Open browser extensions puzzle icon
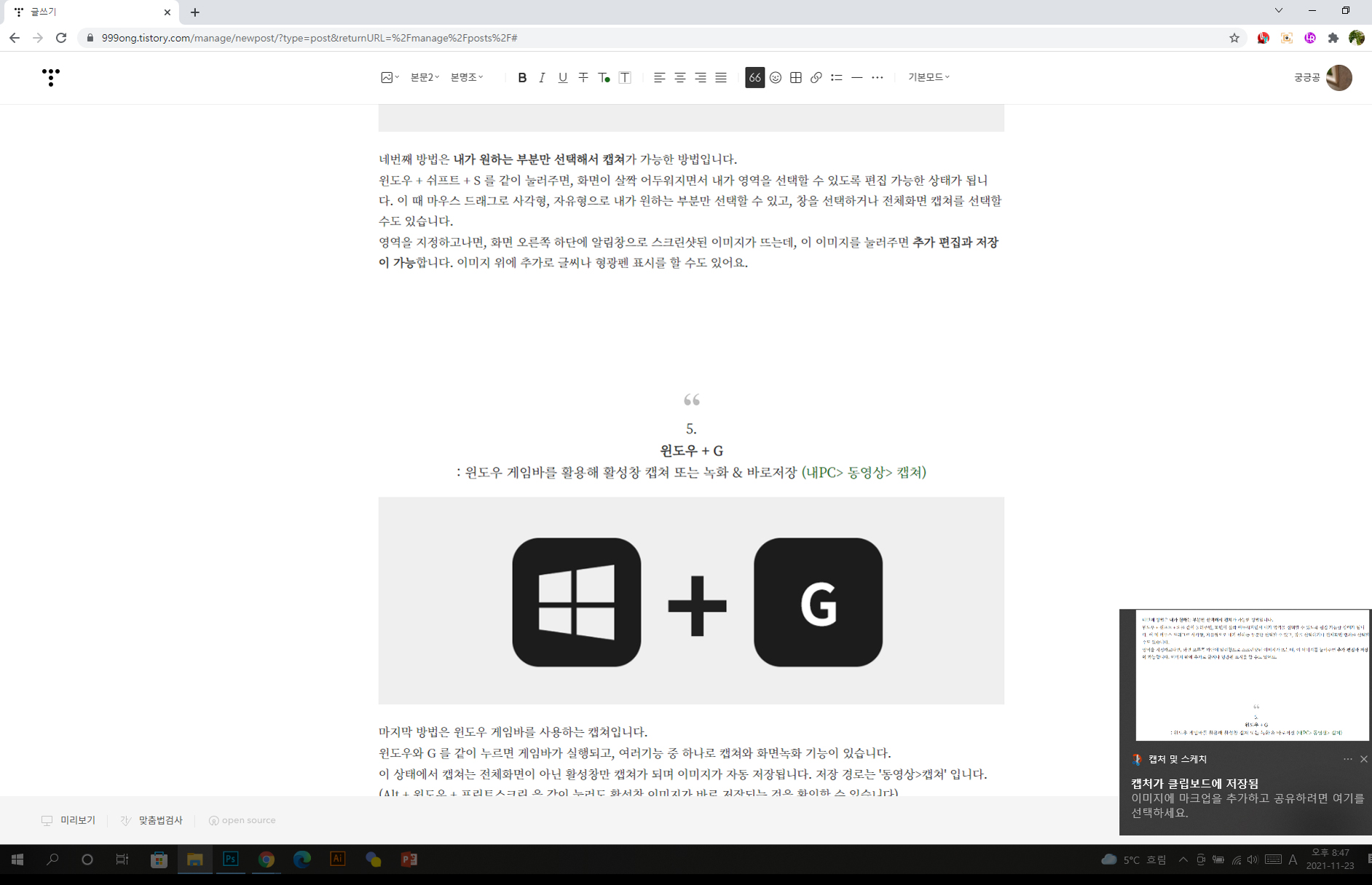 (x=1333, y=38)
